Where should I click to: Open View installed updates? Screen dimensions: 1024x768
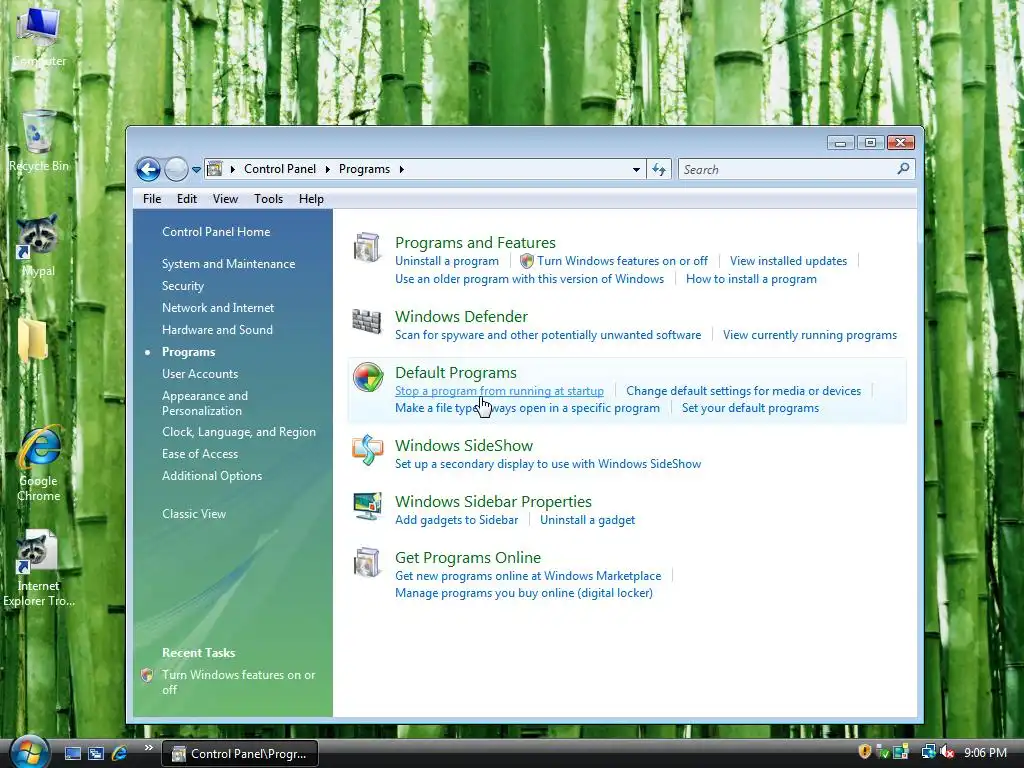click(788, 261)
